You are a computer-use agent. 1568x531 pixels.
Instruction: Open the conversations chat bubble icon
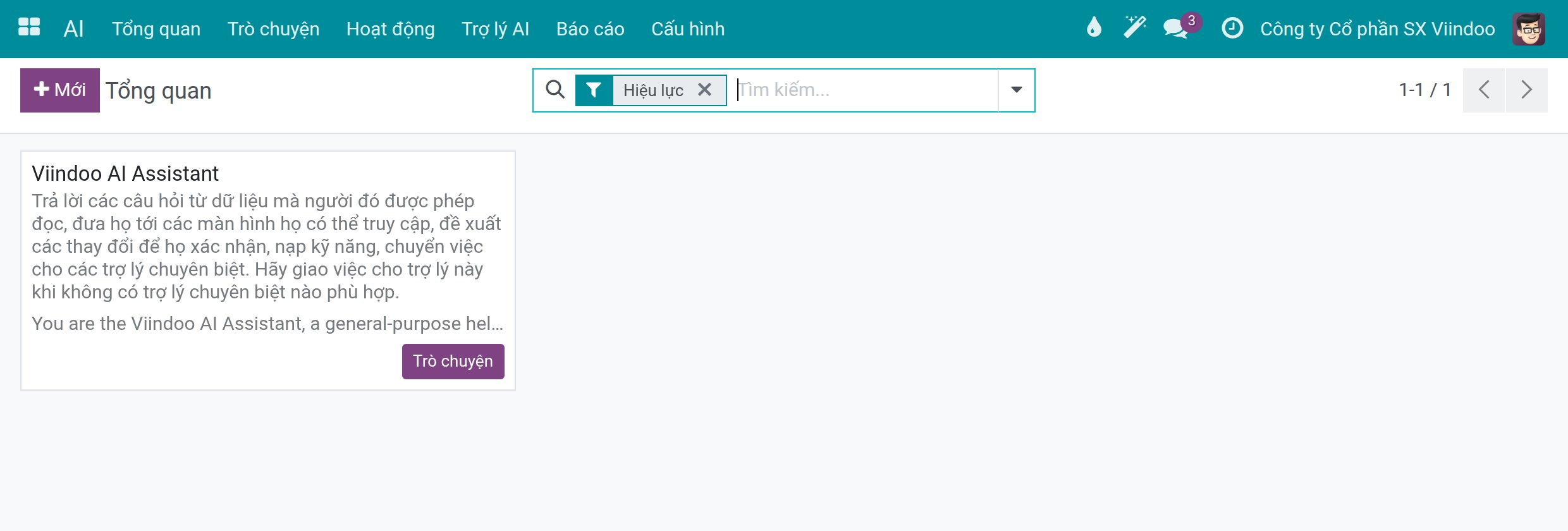click(1176, 28)
